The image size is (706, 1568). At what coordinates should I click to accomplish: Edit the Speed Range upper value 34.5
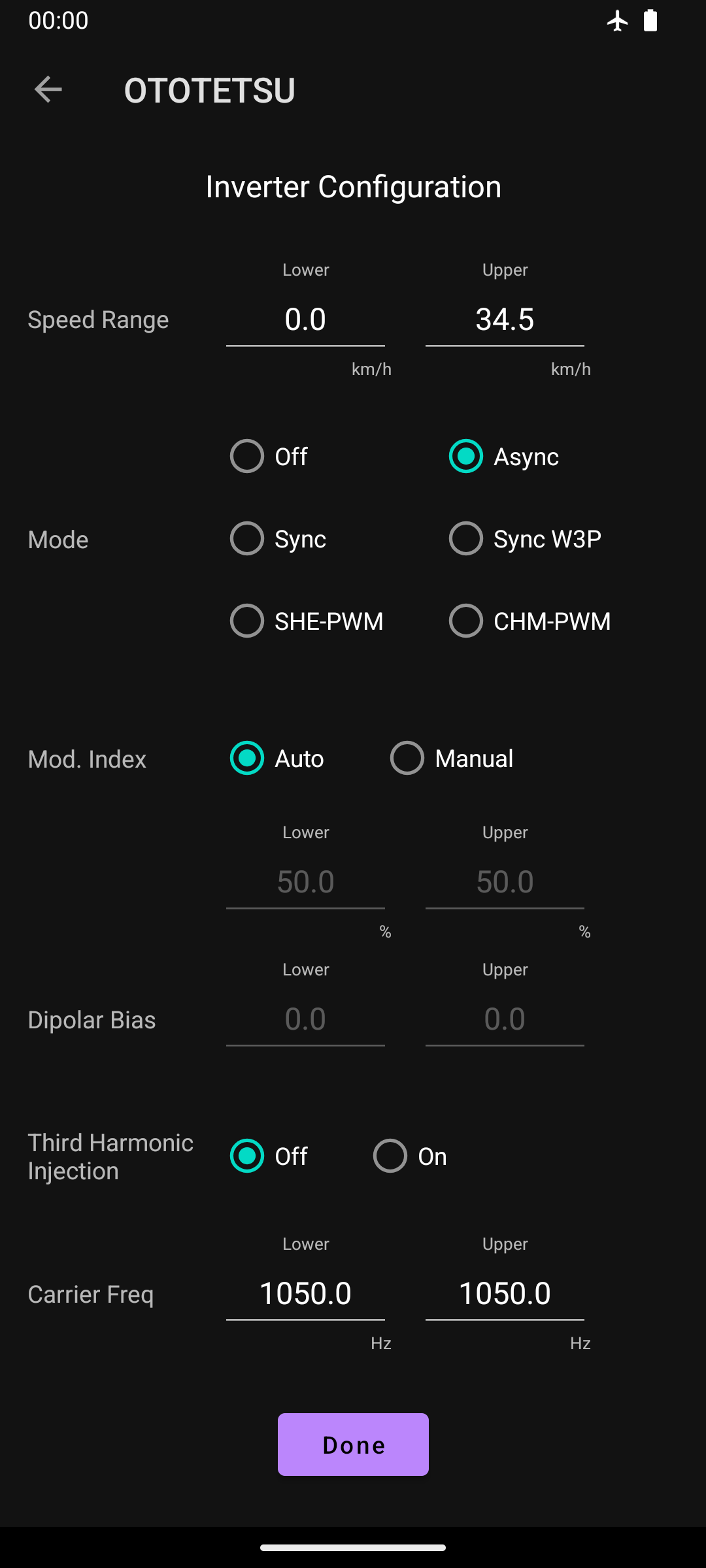(505, 320)
